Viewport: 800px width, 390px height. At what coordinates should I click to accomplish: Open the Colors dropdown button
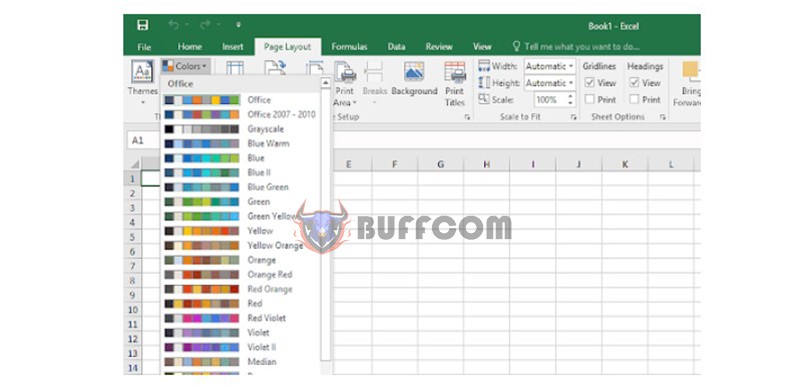[185, 66]
